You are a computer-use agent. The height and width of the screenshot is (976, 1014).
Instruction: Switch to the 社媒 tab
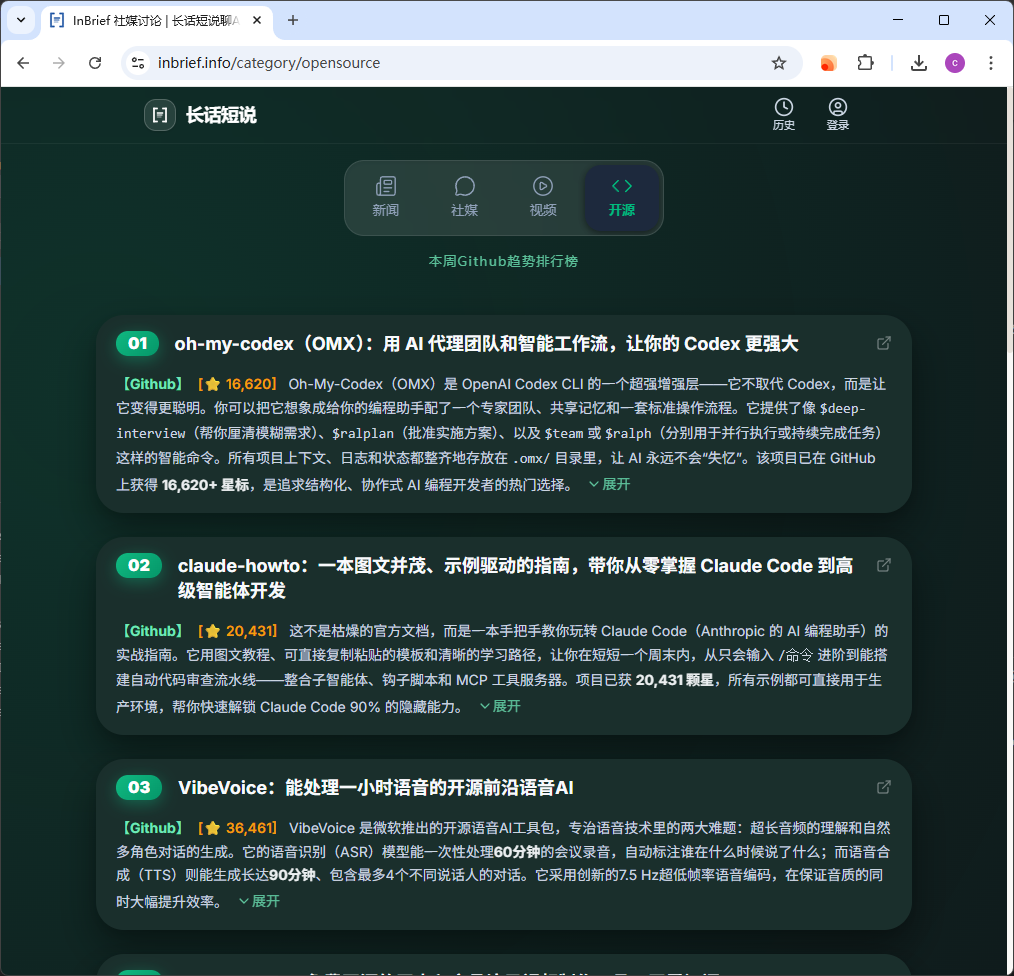(464, 196)
